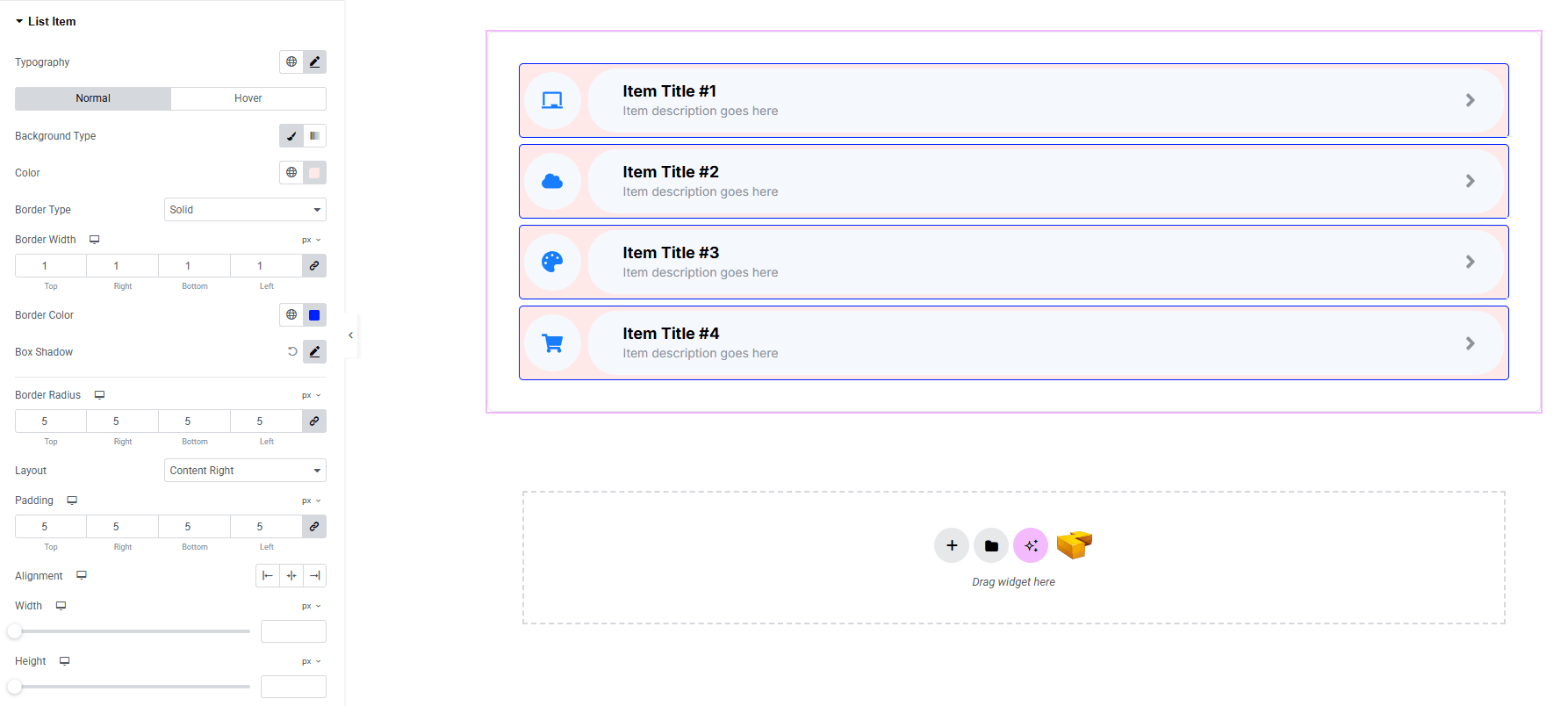1568x706 pixels.
Task: Unlink the Border Radius values
Action: click(314, 421)
